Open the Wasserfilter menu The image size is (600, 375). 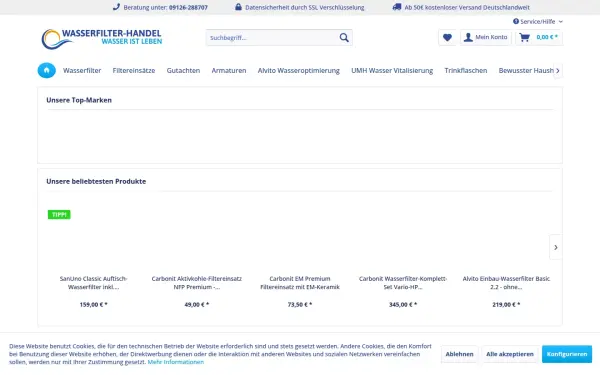82,70
